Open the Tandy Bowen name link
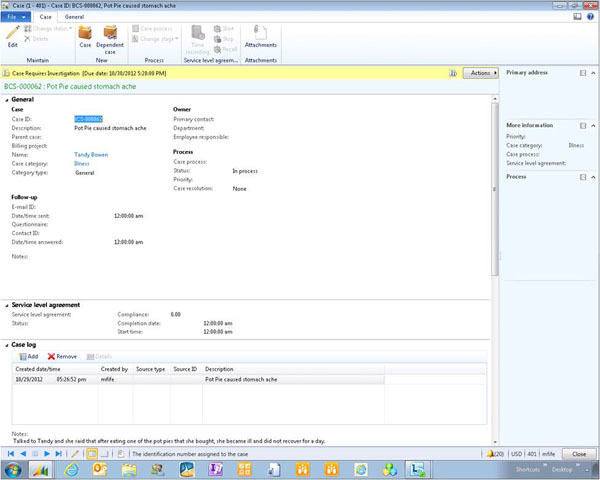 coord(91,155)
